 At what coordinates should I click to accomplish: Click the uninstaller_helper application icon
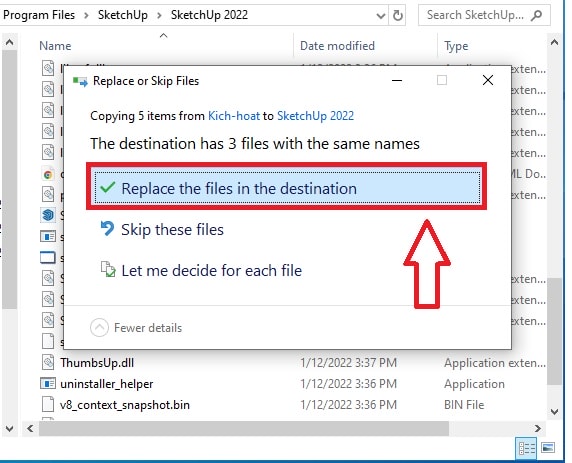click(x=48, y=383)
